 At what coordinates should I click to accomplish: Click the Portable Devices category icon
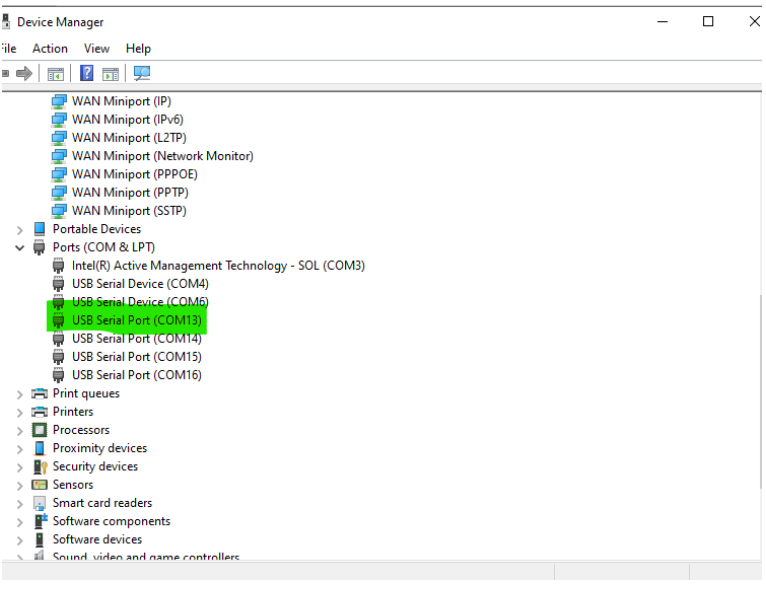point(40,229)
